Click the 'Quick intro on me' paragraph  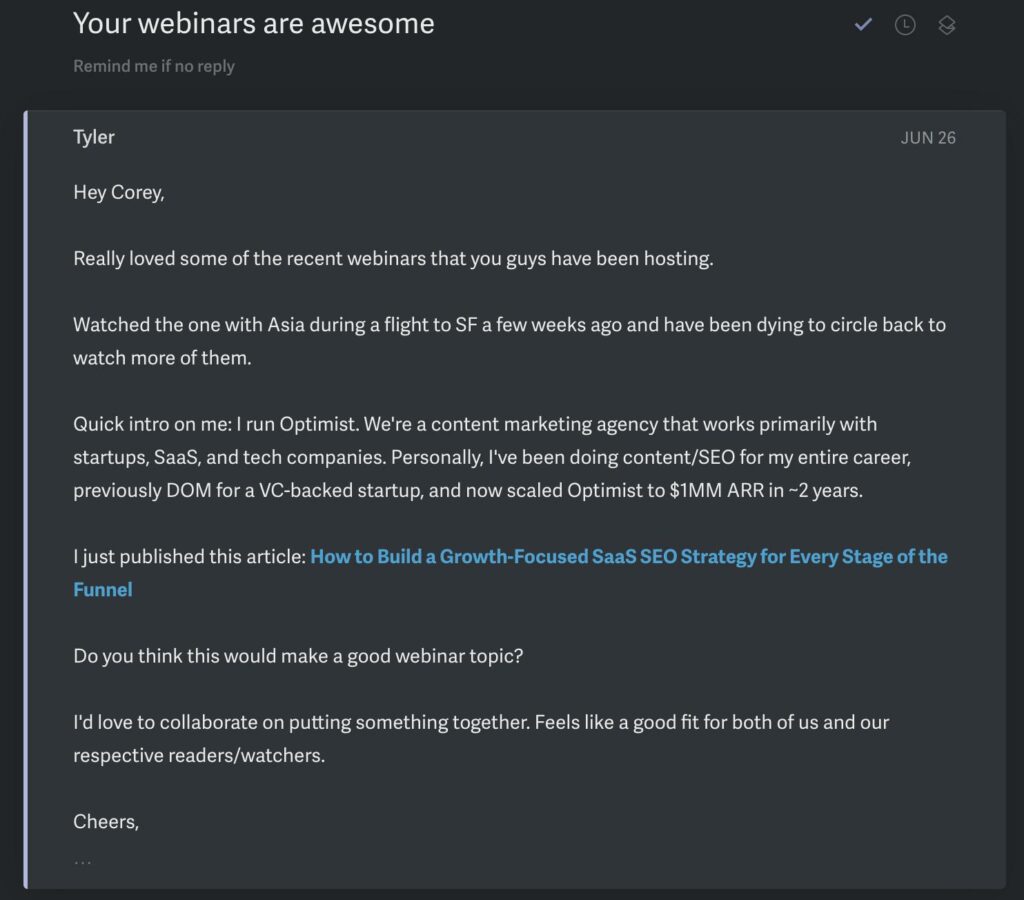click(492, 457)
